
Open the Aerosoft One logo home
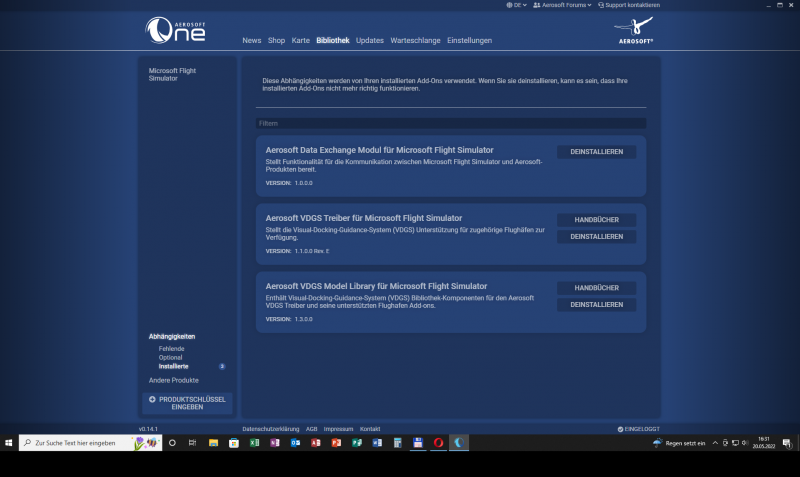pos(175,30)
